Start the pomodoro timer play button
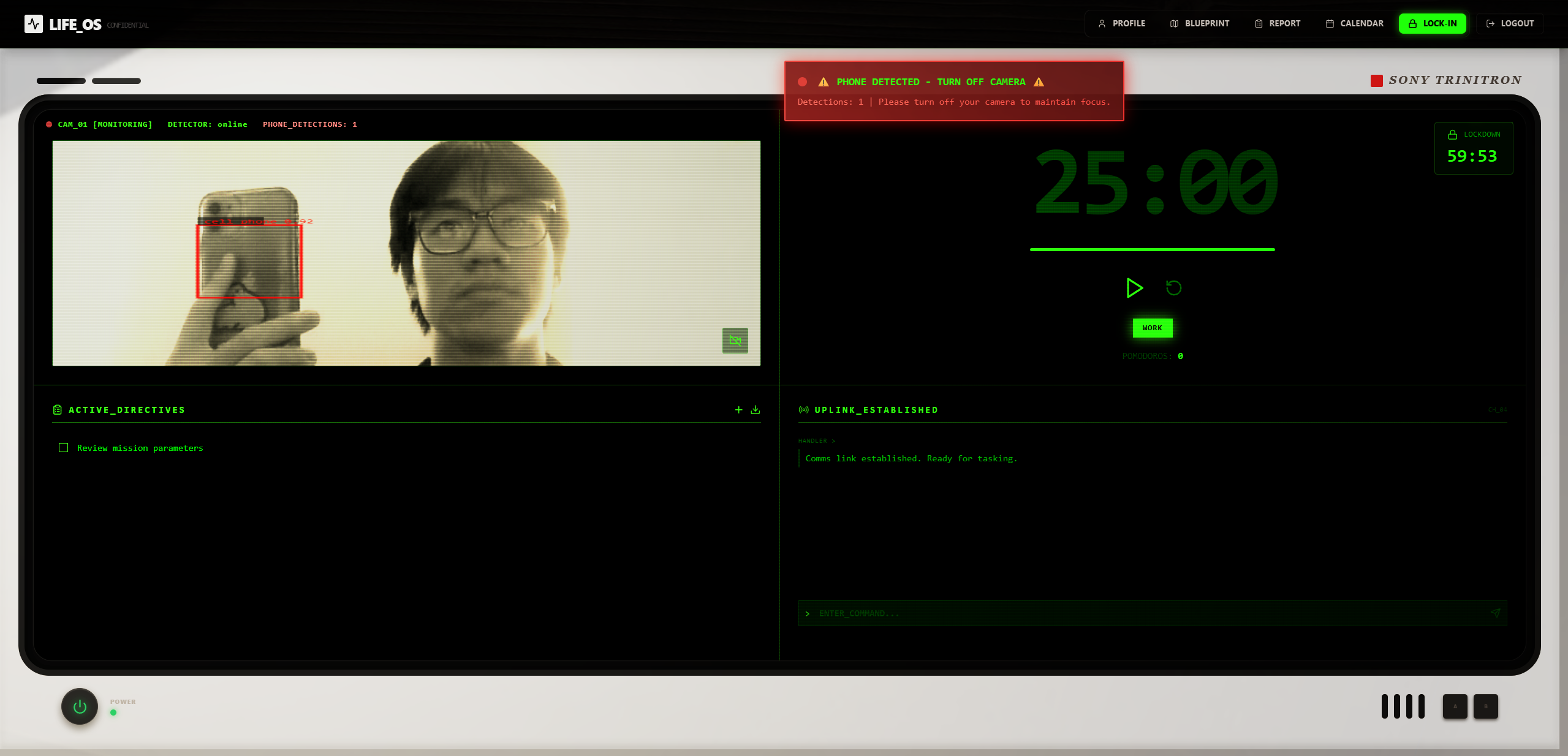The height and width of the screenshot is (756, 1568). pos(1134,287)
